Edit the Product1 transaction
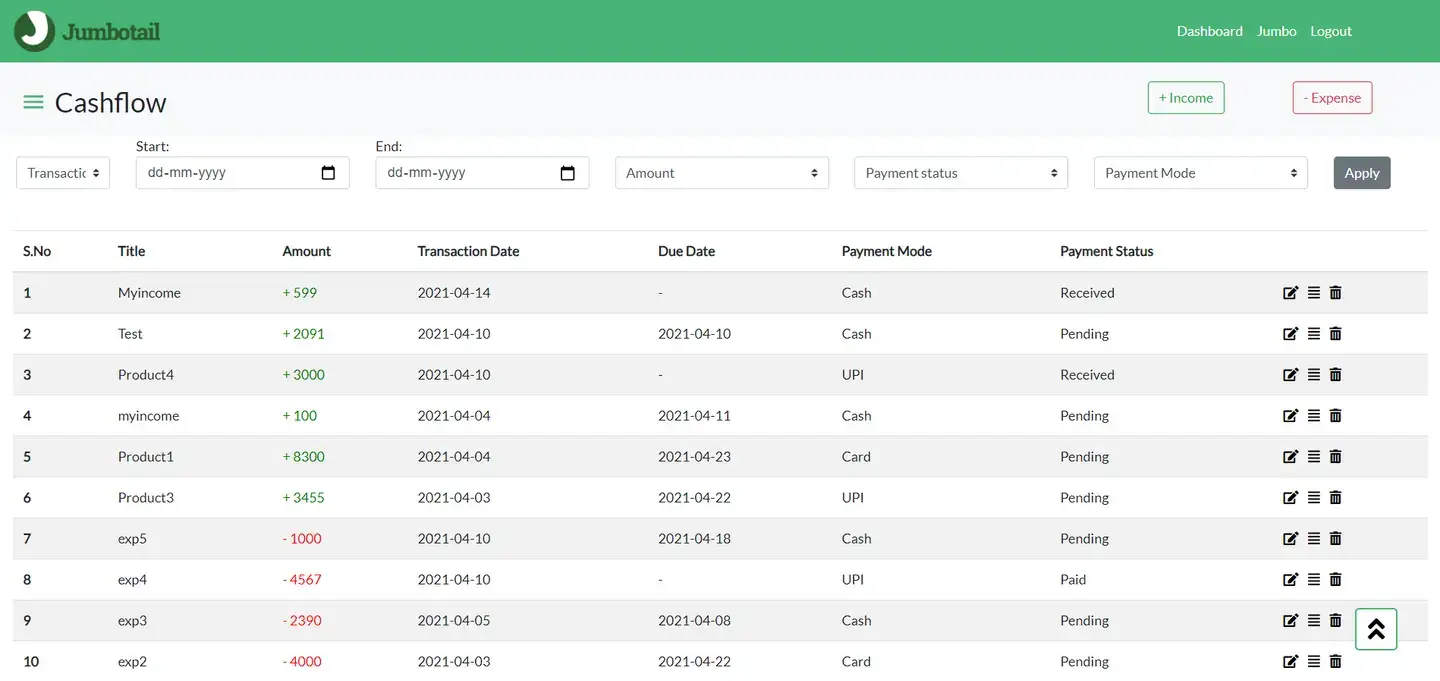 [1290, 456]
